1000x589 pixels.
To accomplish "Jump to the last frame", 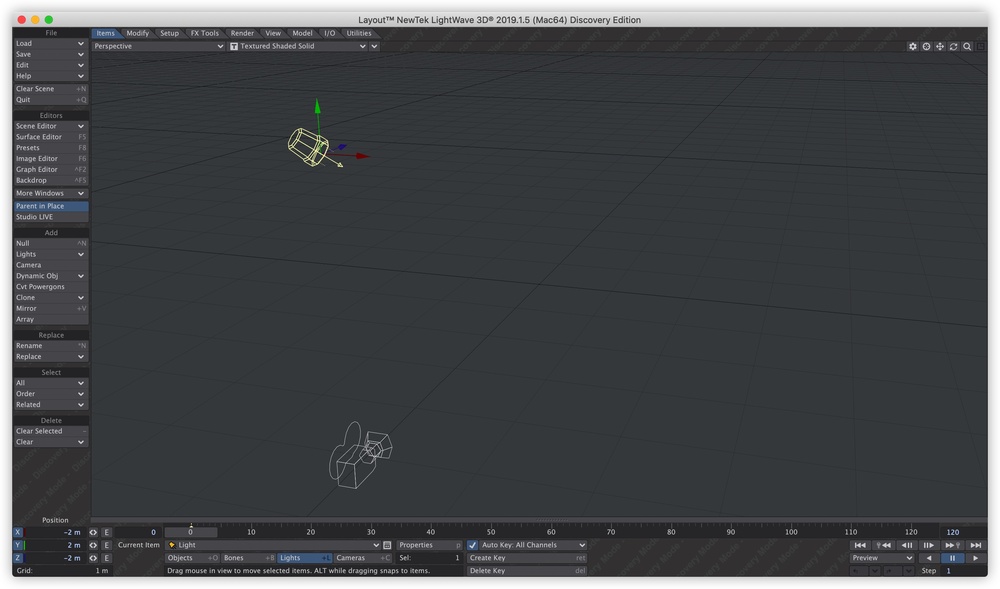I will [x=976, y=546].
